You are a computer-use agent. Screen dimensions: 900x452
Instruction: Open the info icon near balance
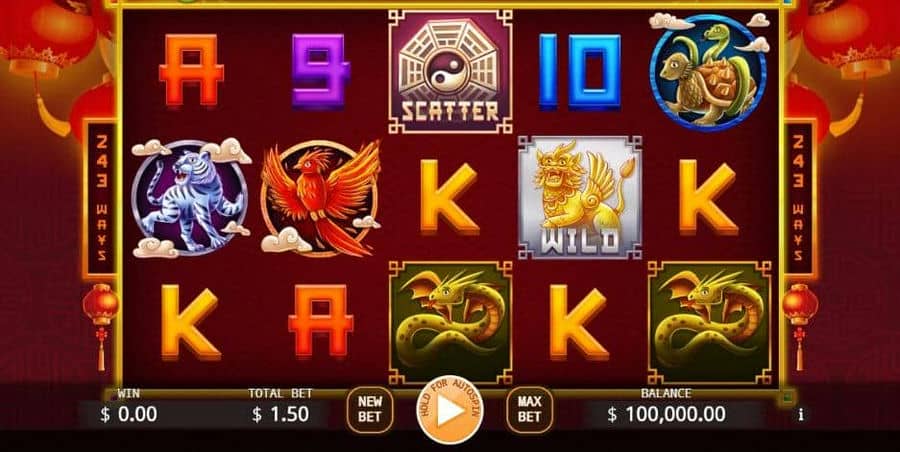click(x=801, y=414)
